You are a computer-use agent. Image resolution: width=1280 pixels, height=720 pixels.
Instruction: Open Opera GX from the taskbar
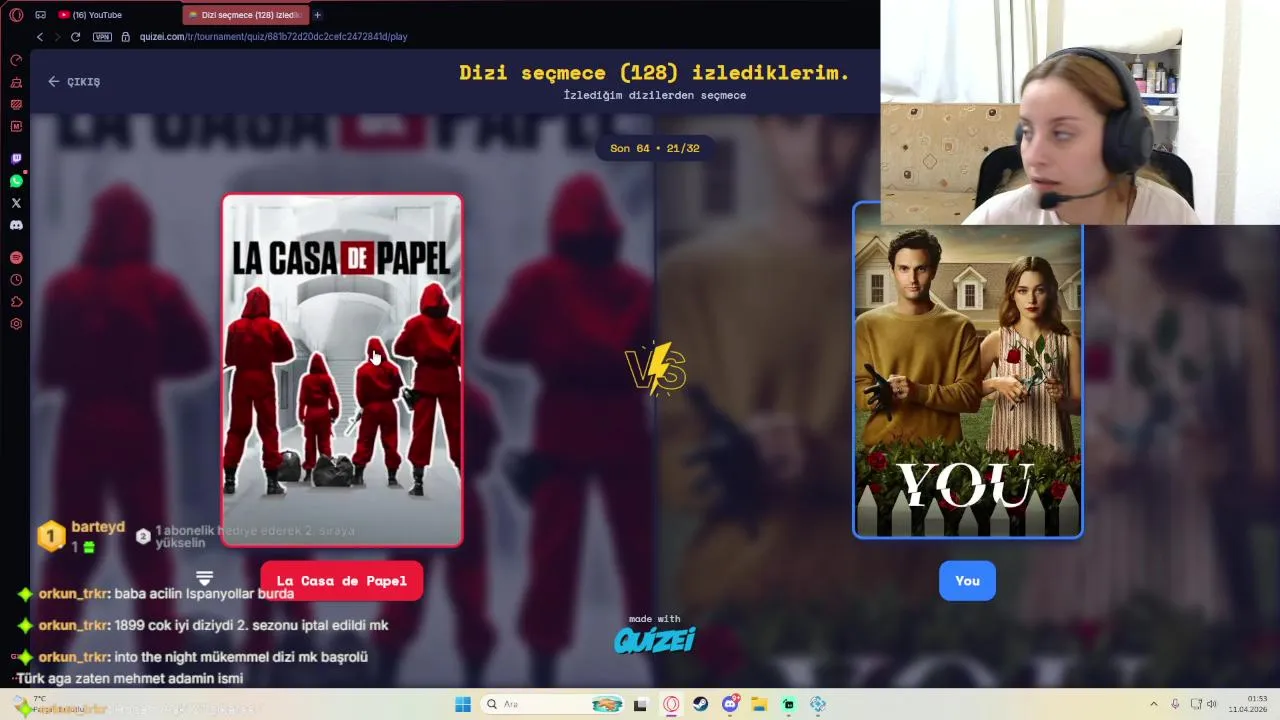[671, 704]
